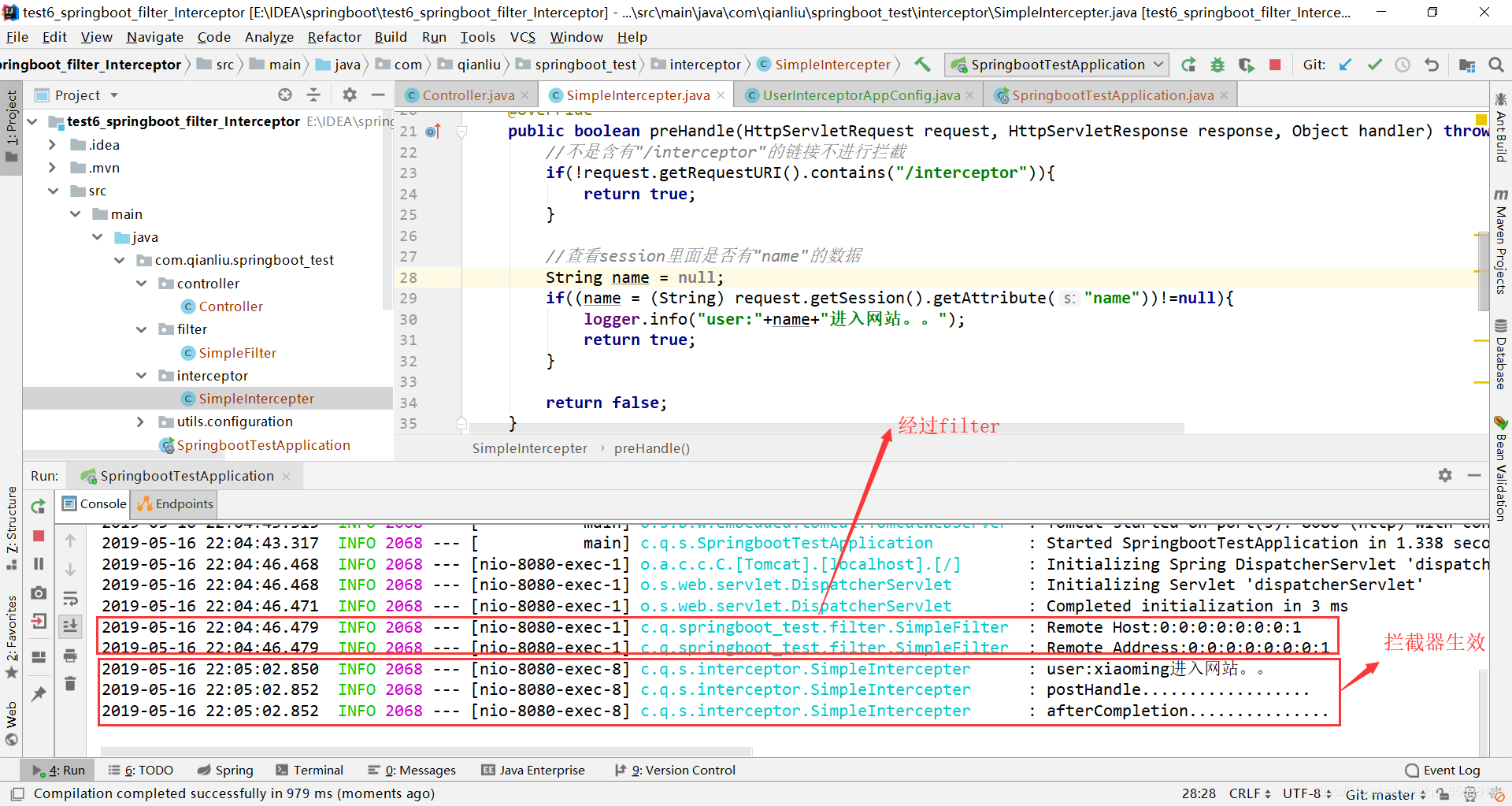This screenshot has height=806, width=1512.
Task: Open 9: Version Control tool window
Action: [675, 771]
